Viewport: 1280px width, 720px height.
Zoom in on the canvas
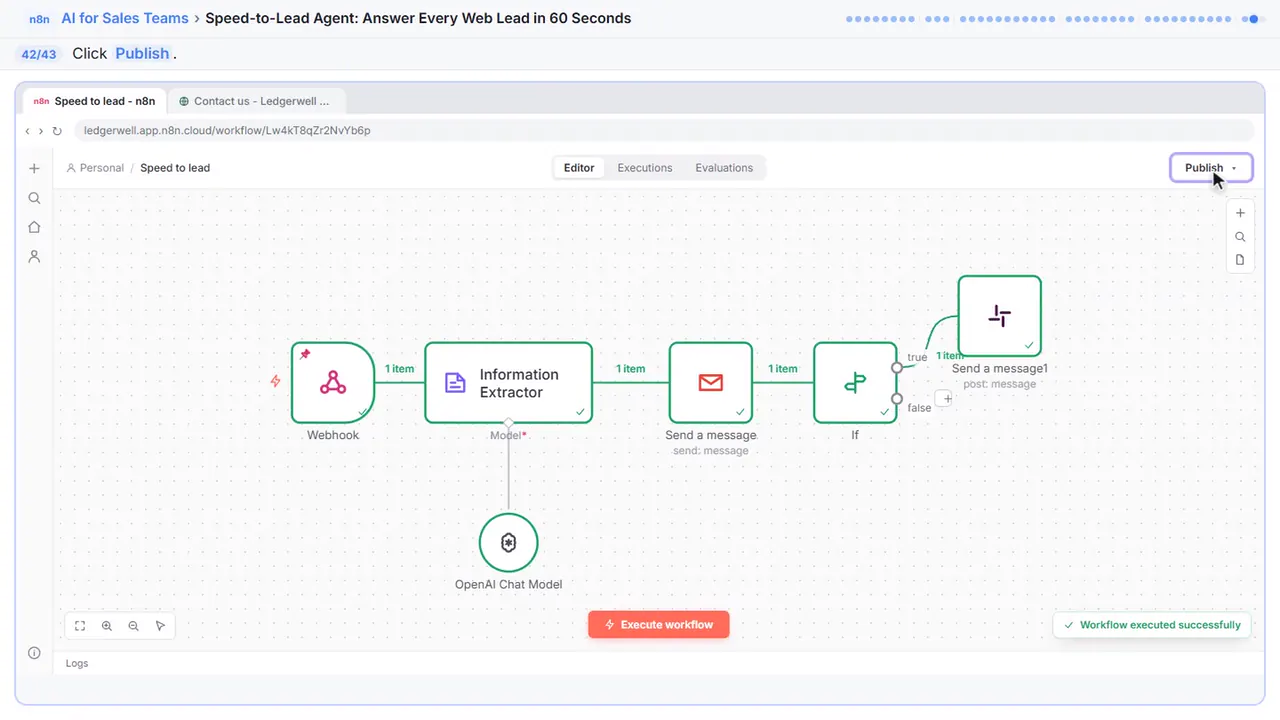click(x=107, y=626)
